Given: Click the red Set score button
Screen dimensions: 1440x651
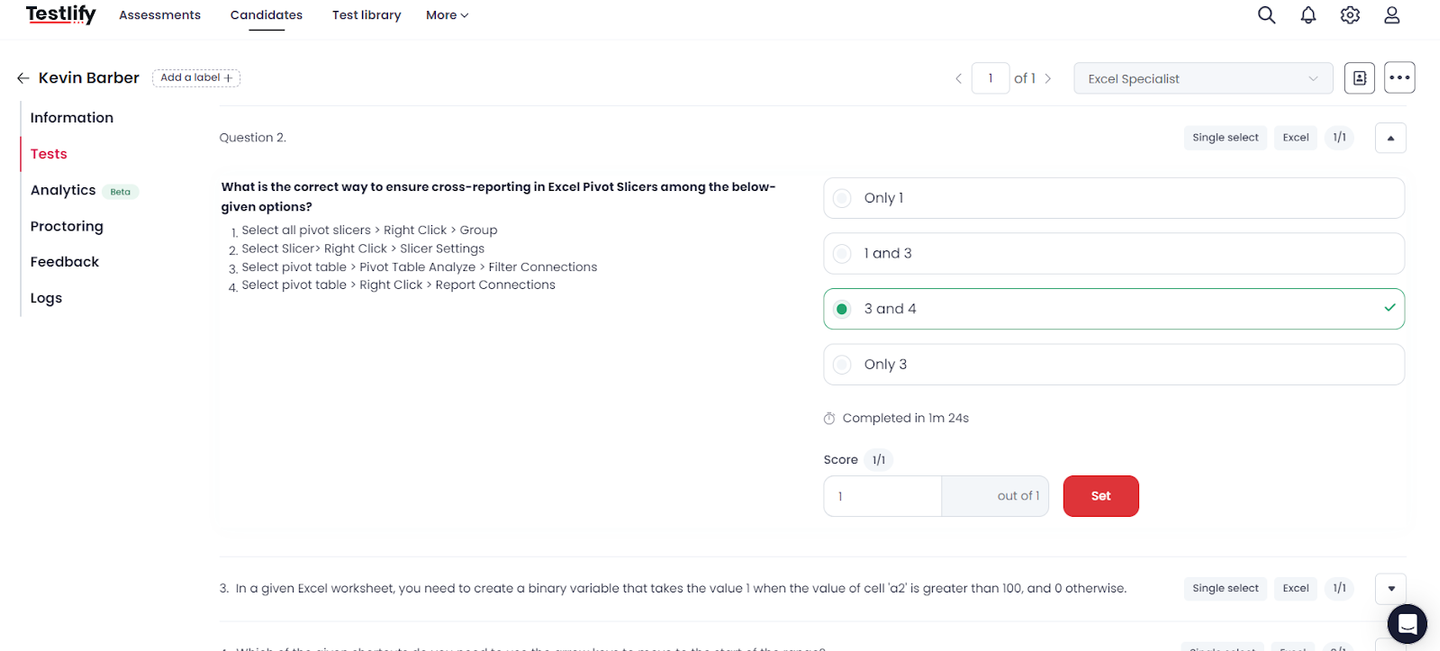Looking at the screenshot, I should [1101, 496].
